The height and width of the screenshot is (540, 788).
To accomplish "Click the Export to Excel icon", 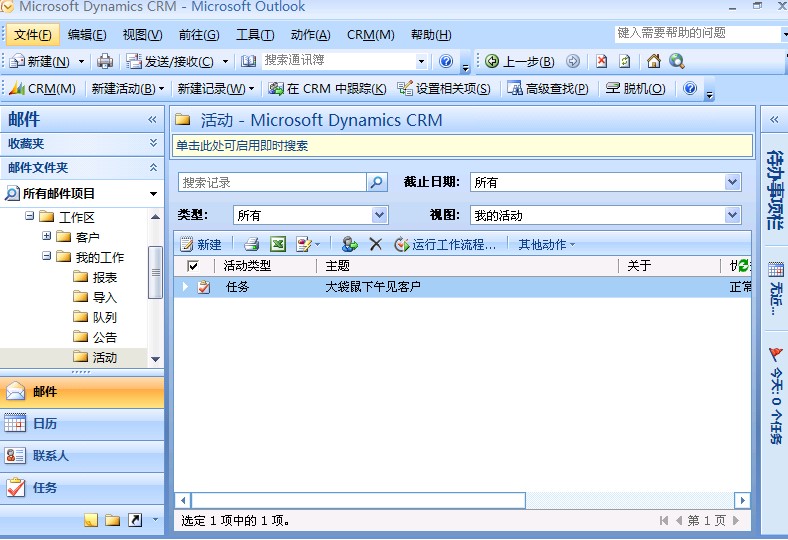I will [x=278, y=244].
